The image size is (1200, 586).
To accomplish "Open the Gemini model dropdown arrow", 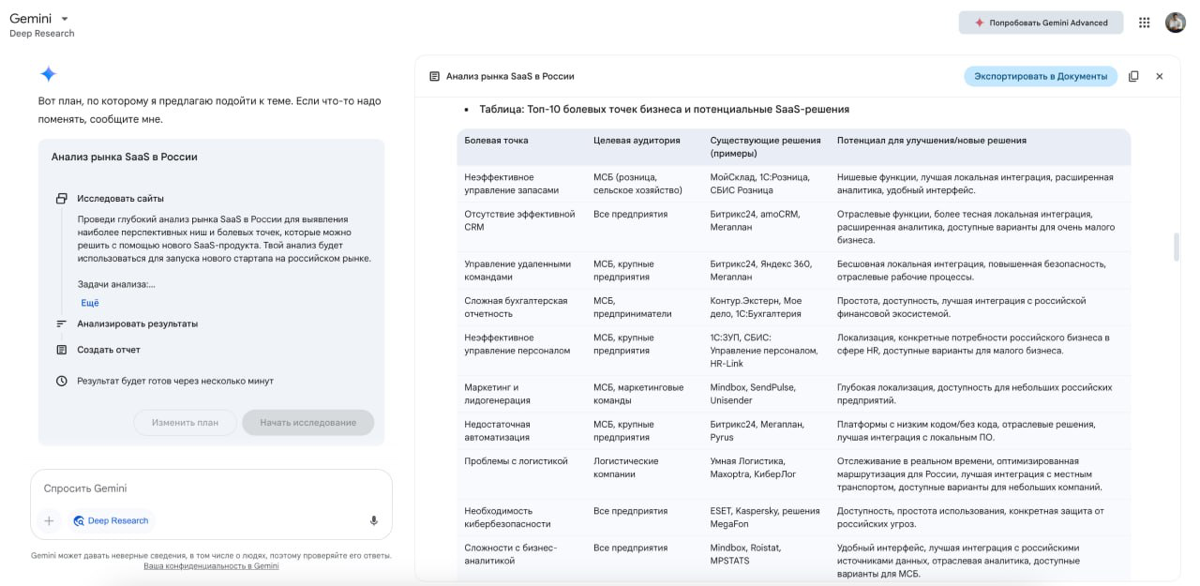I will [65, 19].
